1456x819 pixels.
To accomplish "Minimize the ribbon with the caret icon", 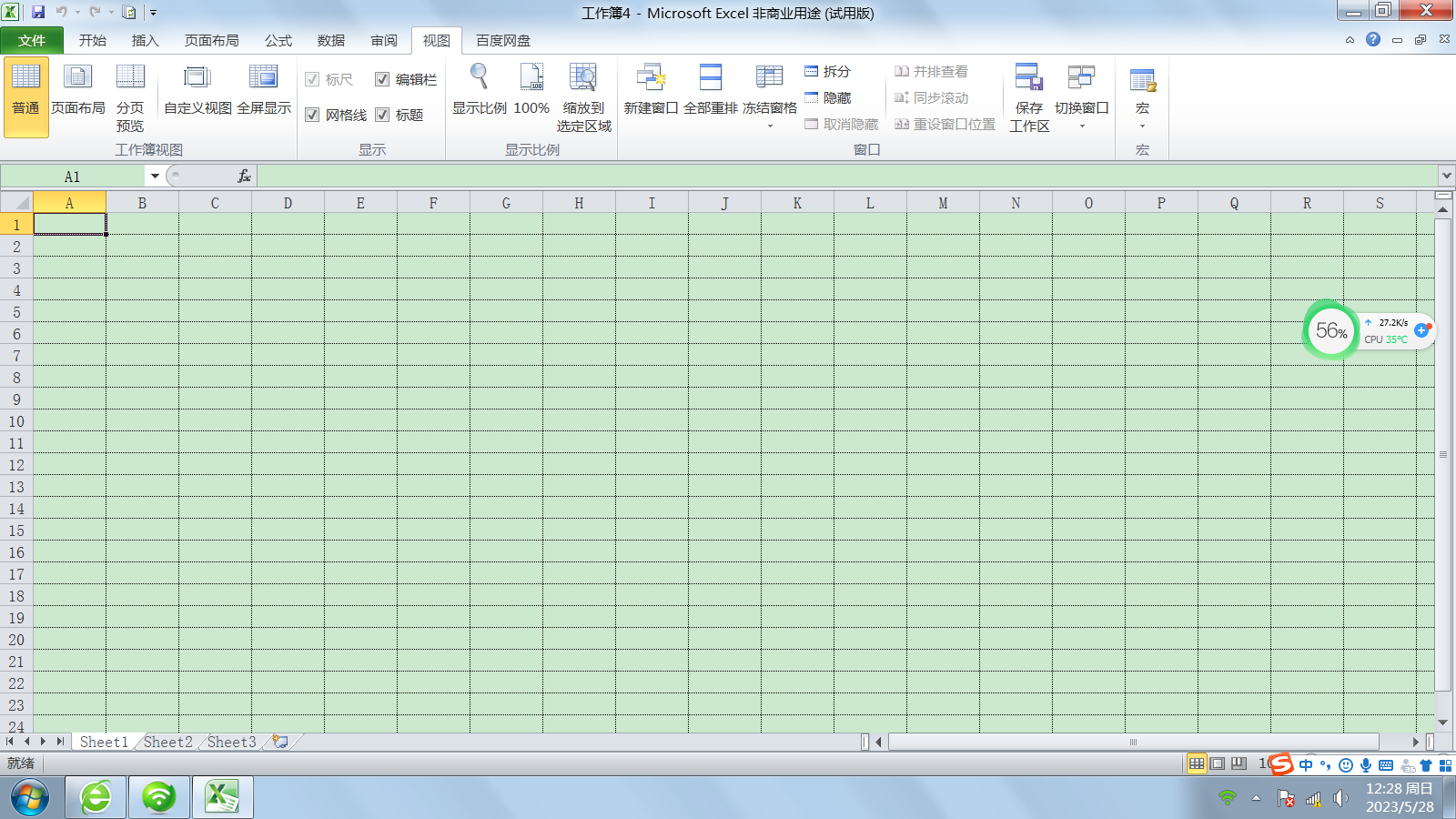I will (x=1350, y=40).
